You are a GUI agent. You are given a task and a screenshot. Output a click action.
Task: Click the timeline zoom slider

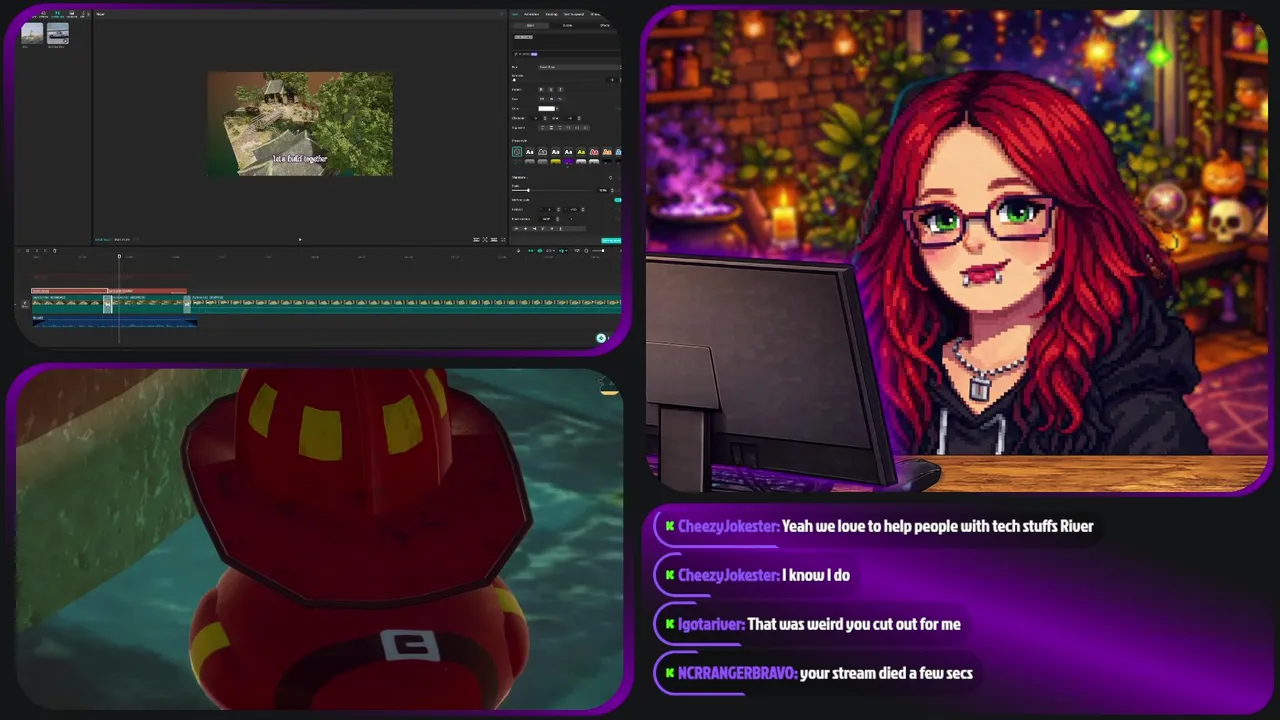point(597,251)
